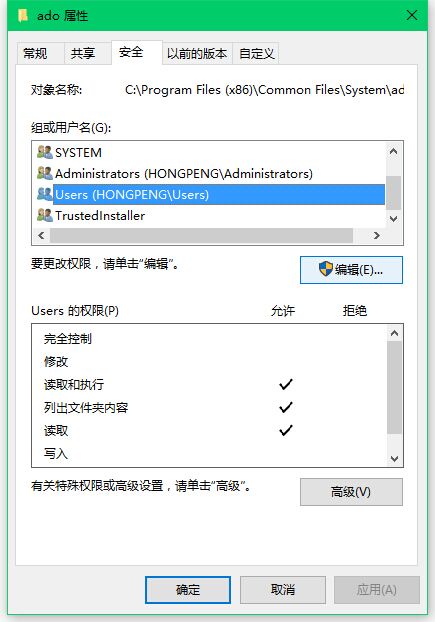
Task: Click down arrow of permissions list scrollbar
Action: 394,459
